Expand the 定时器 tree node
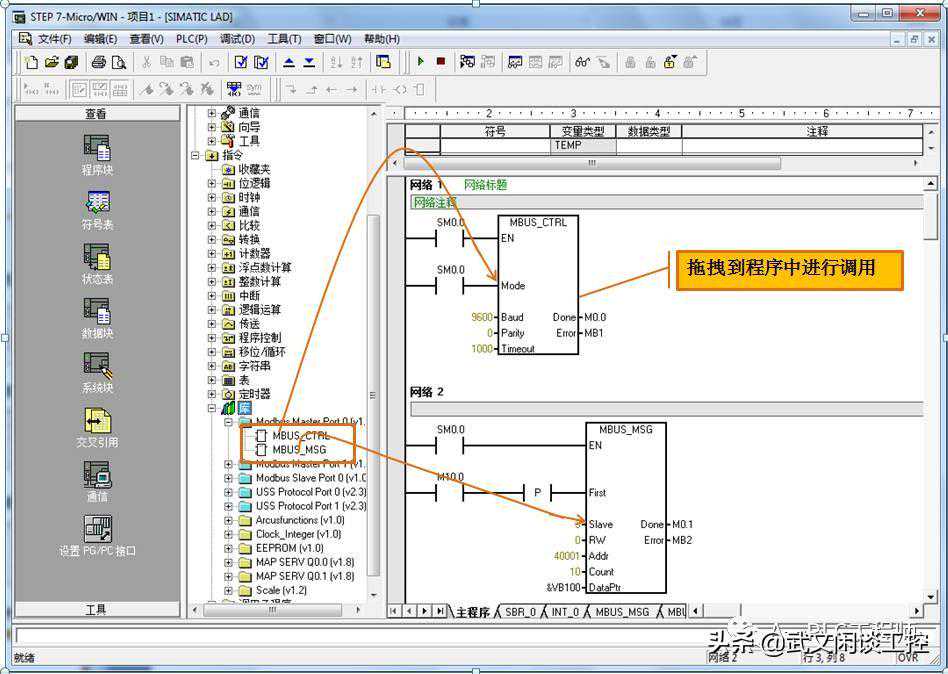This screenshot has width=948, height=674. pos(212,394)
